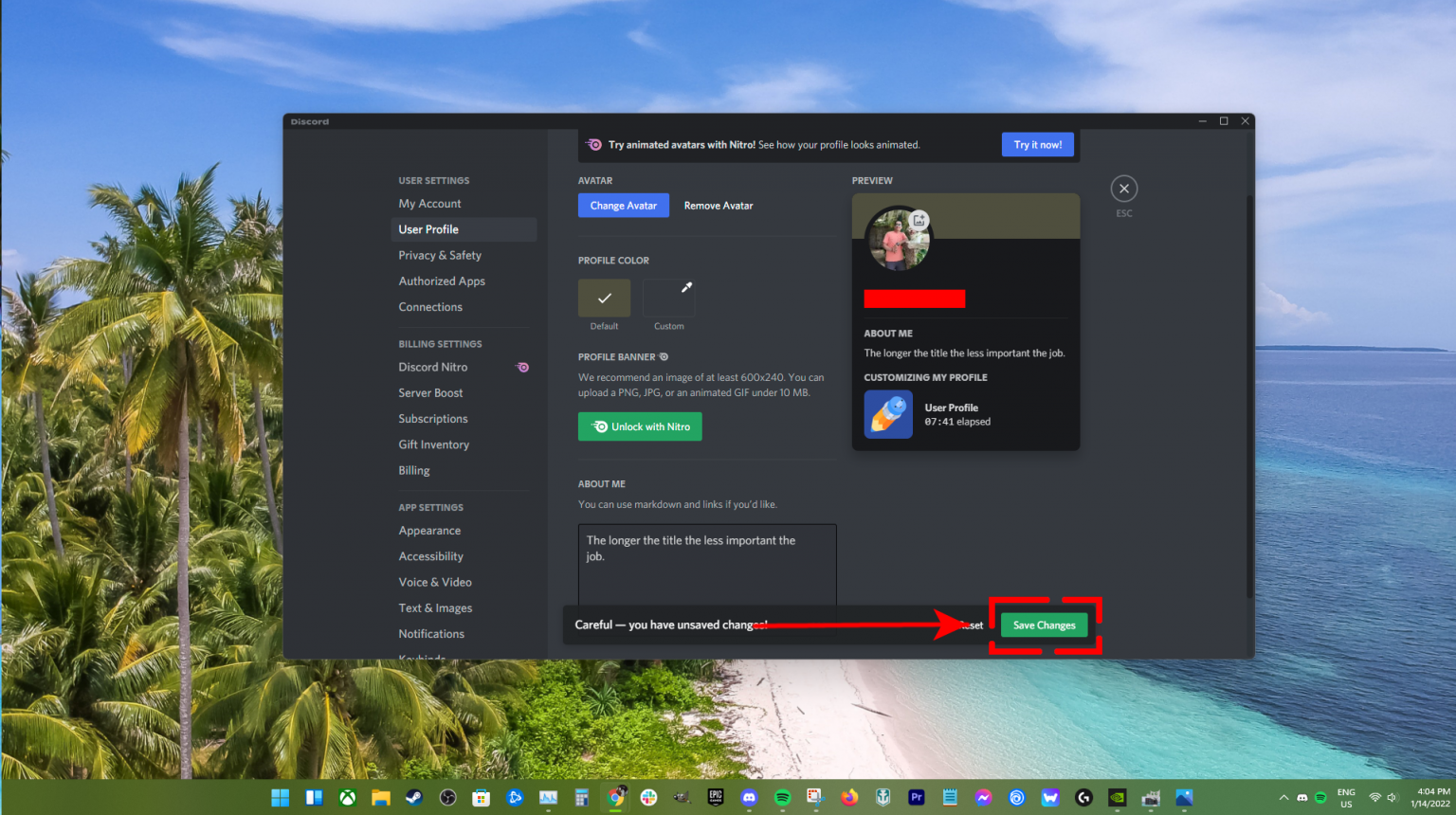
Task: Open the clock showing 4:04 PM
Action: 1431,798
